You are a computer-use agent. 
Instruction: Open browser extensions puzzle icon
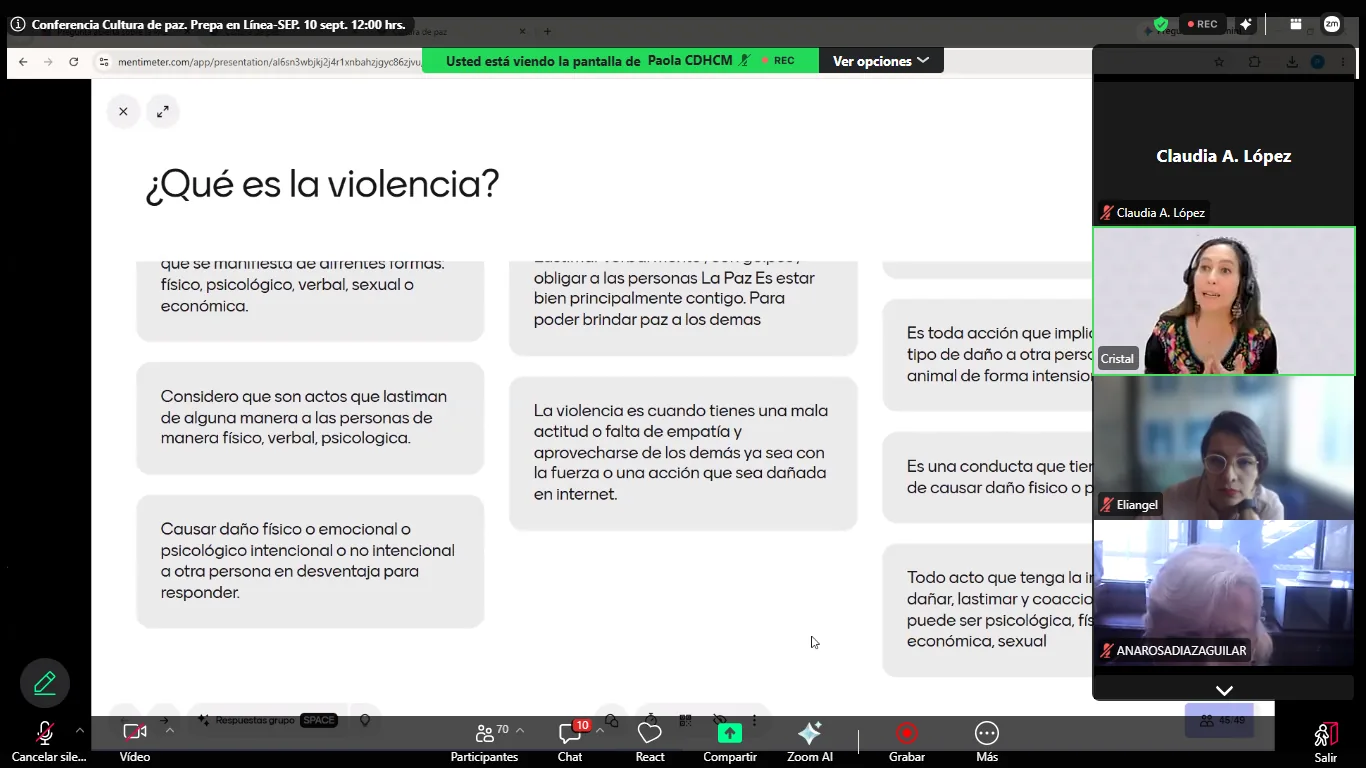1254,62
